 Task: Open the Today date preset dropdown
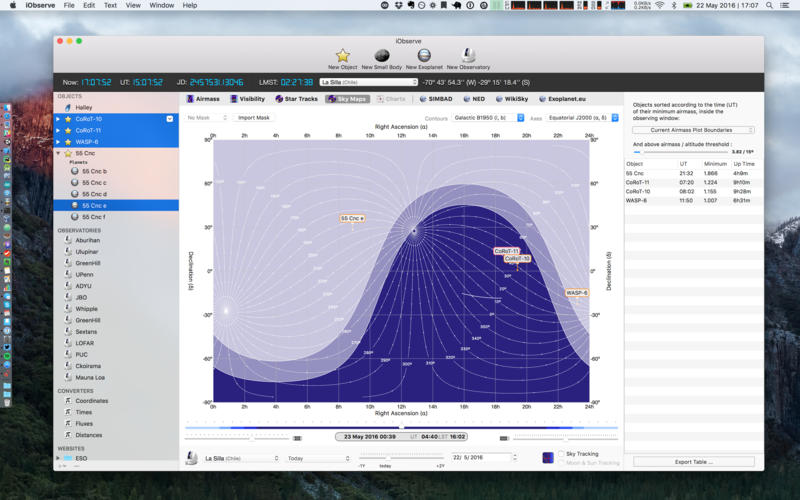pos(318,458)
